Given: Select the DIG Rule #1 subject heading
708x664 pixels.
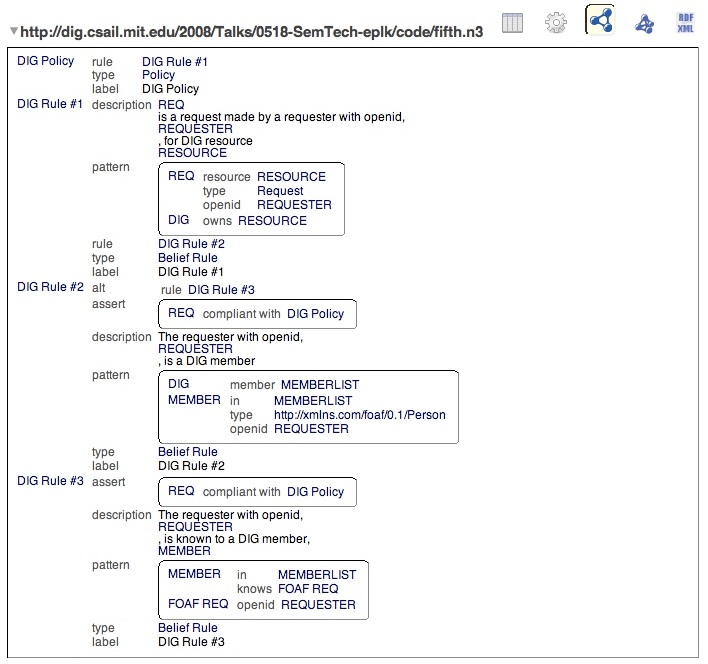Looking at the screenshot, I should pyautogui.click(x=50, y=104).
